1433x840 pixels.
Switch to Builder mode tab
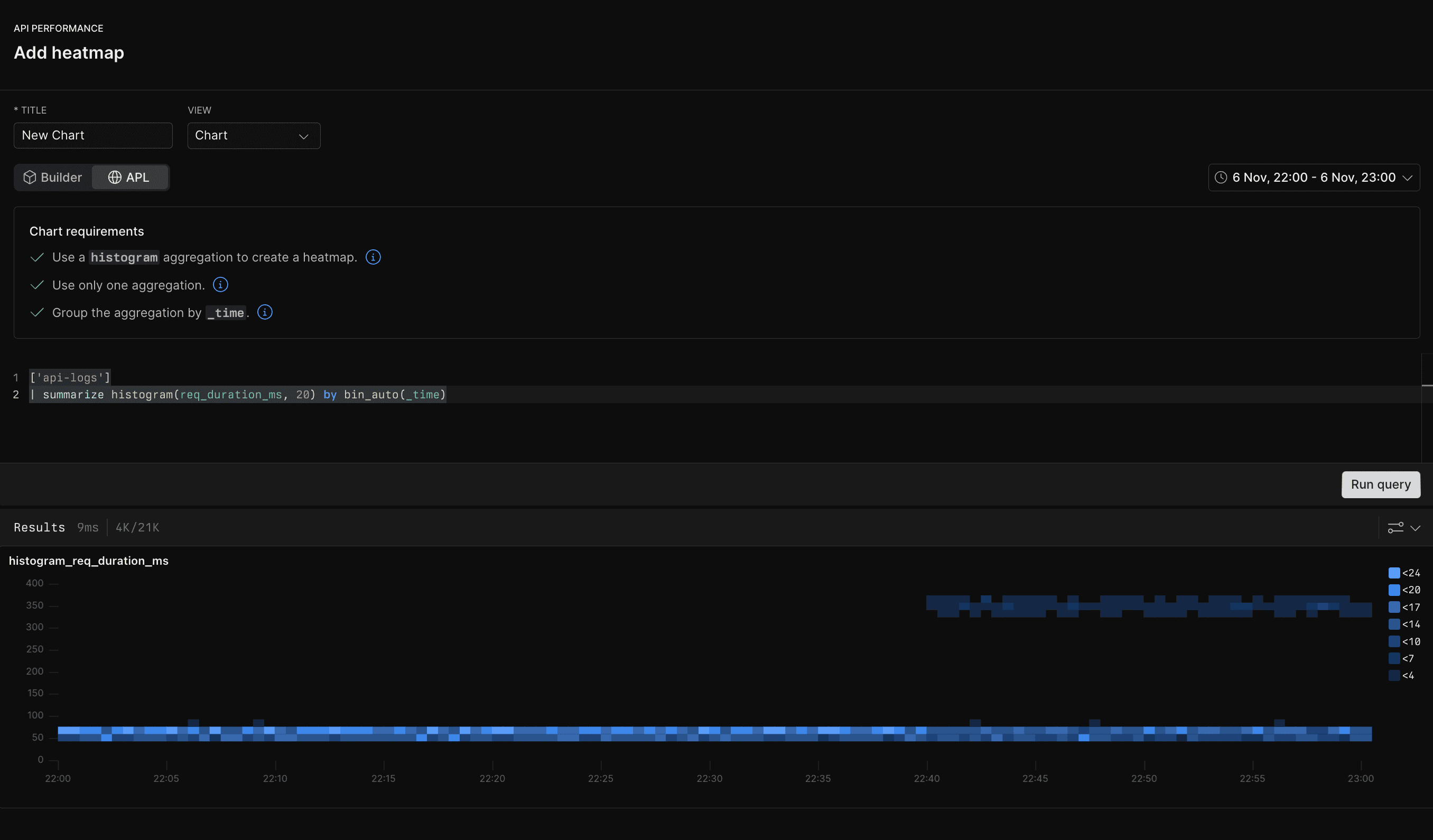[53, 178]
